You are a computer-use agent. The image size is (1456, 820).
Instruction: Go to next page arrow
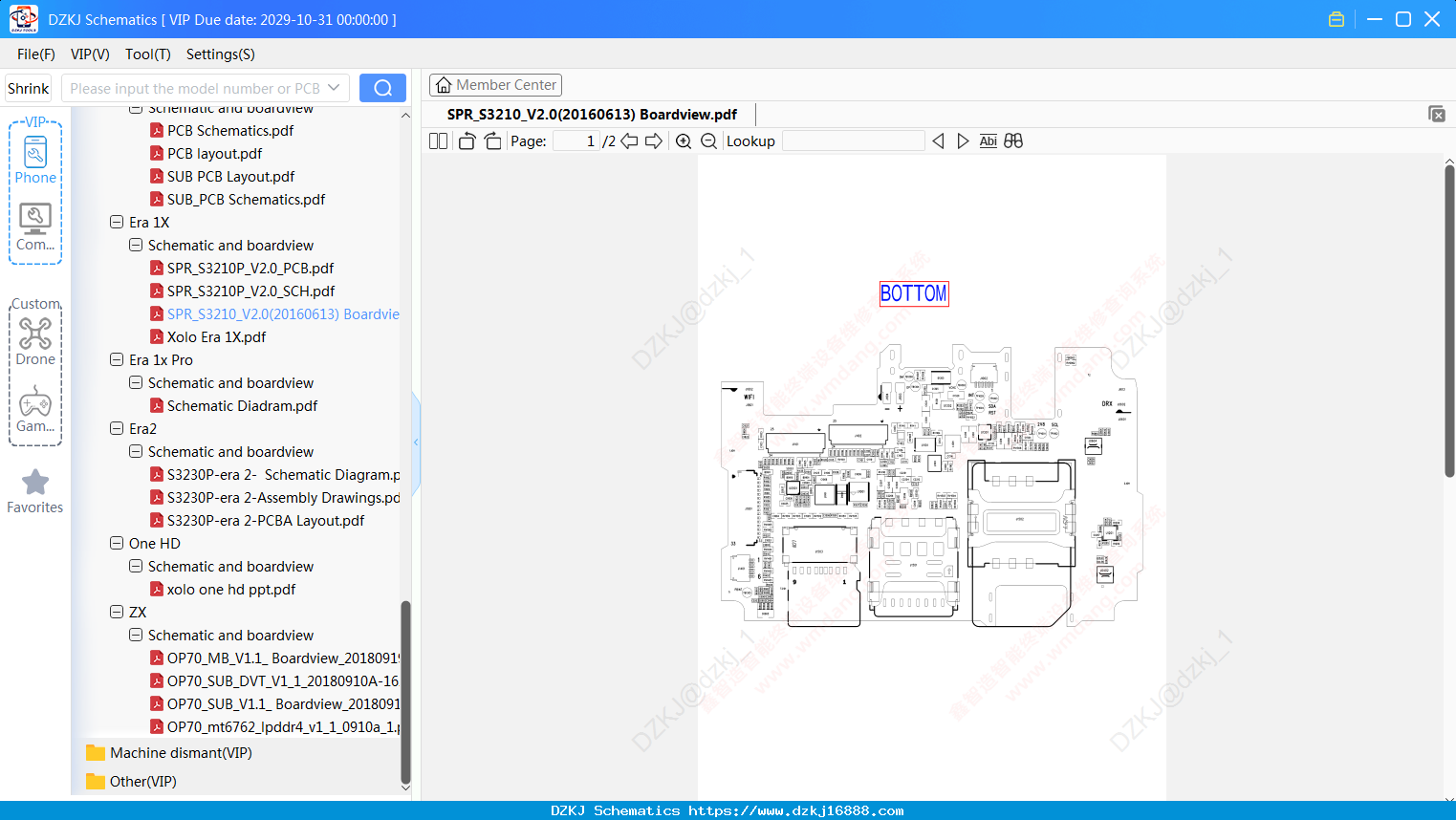(654, 141)
